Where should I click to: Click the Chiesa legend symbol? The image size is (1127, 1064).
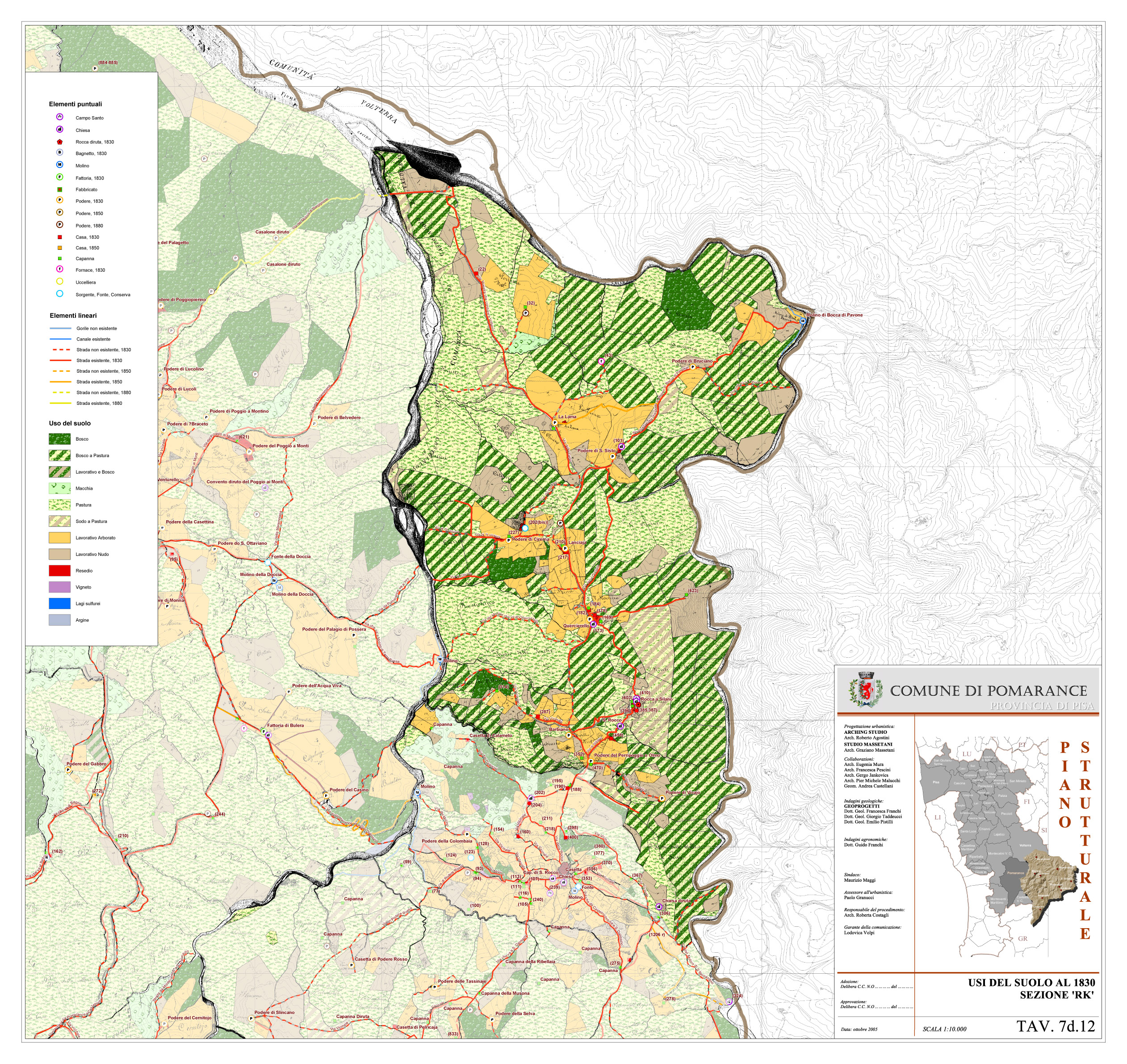point(59,129)
